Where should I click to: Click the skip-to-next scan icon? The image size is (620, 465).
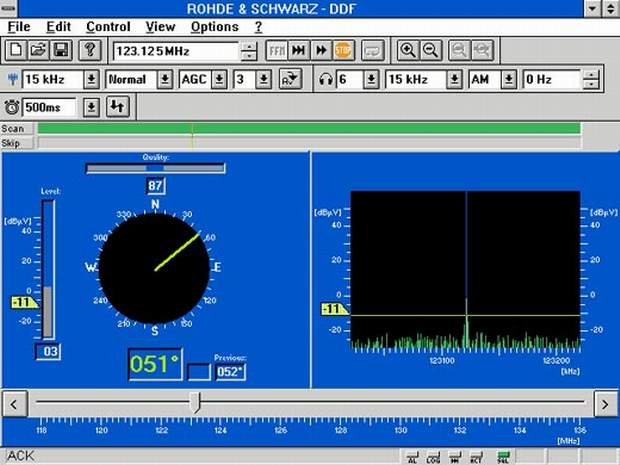point(299,50)
